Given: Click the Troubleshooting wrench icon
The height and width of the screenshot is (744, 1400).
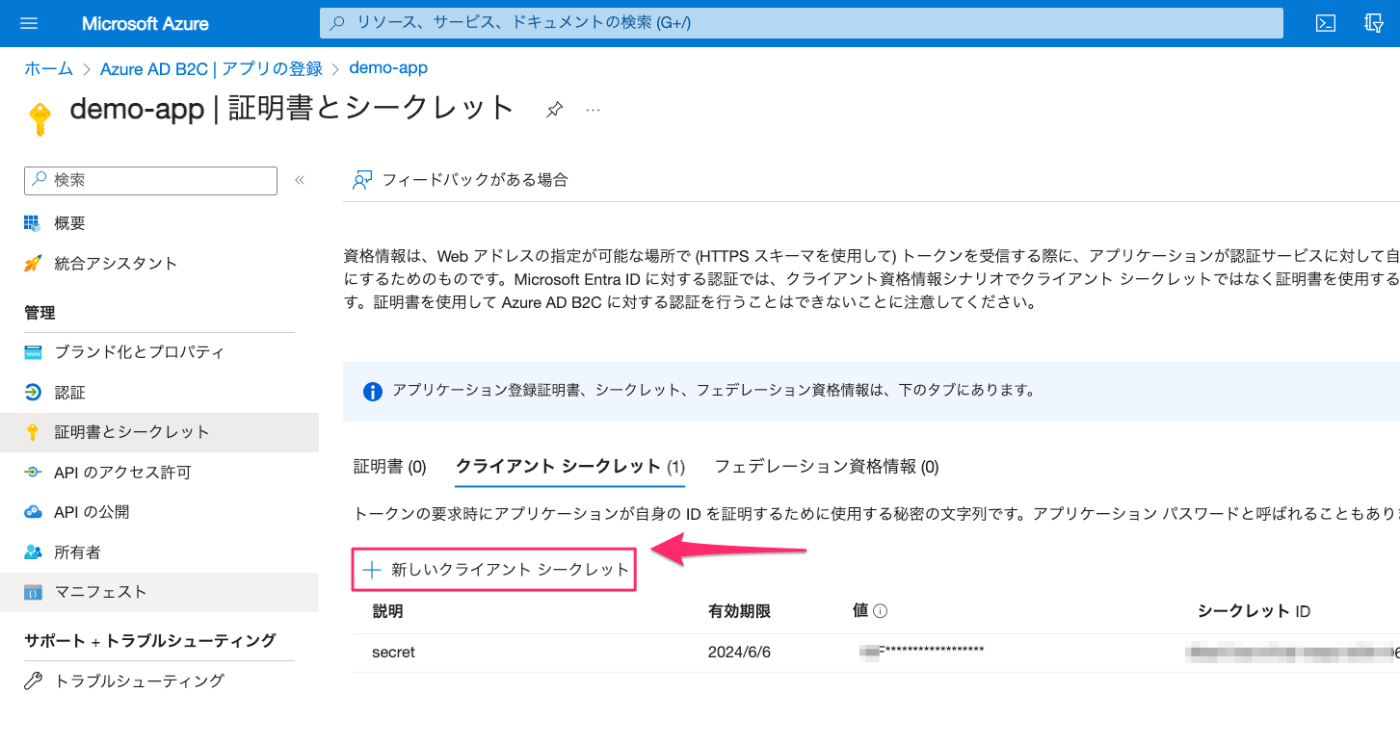Looking at the screenshot, I should pyautogui.click(x=33, y=681).
